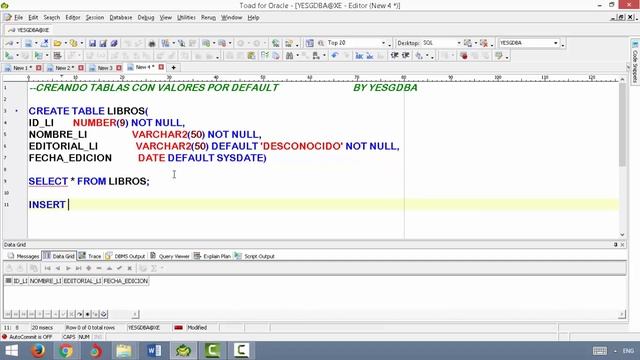Open the Database menu
Image resolution: width=640 pixels, height=360 pixels.
[x=121, y=18]
